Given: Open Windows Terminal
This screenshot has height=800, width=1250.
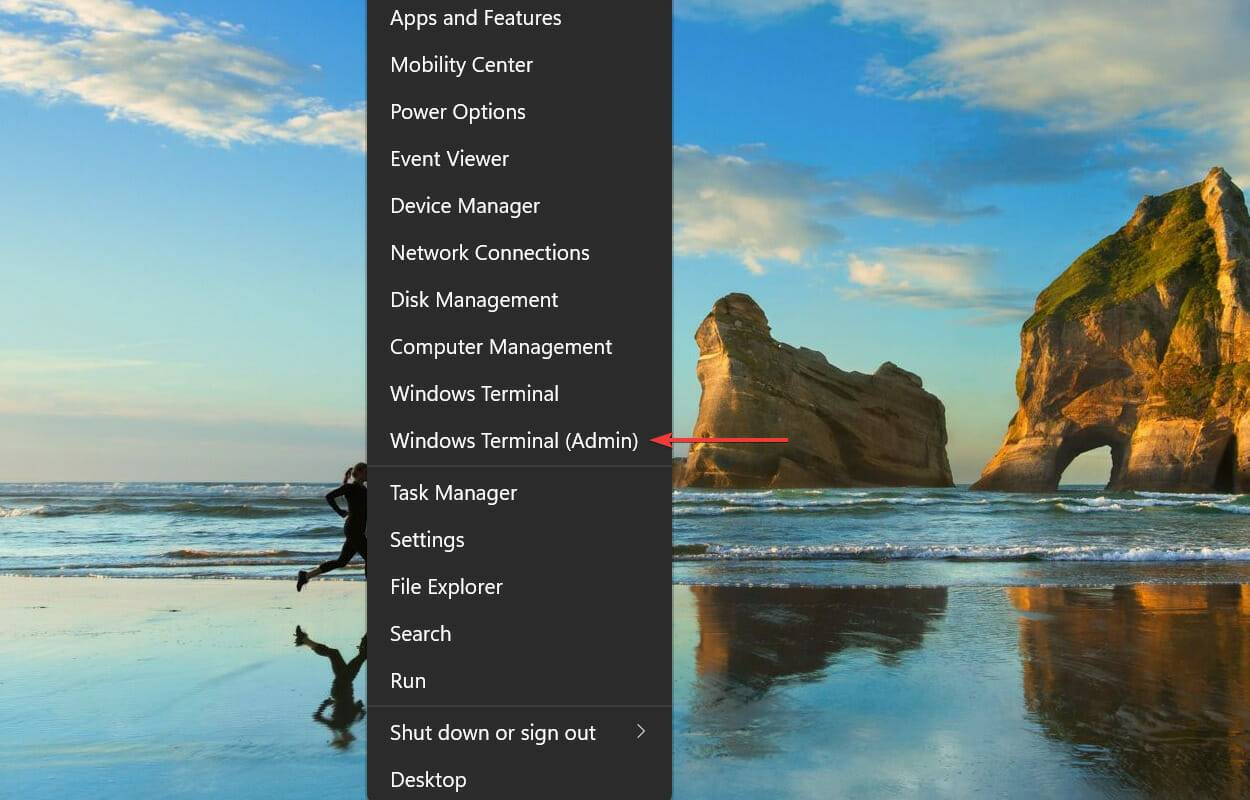Looking at the screenshot, I should coord(474,393).
